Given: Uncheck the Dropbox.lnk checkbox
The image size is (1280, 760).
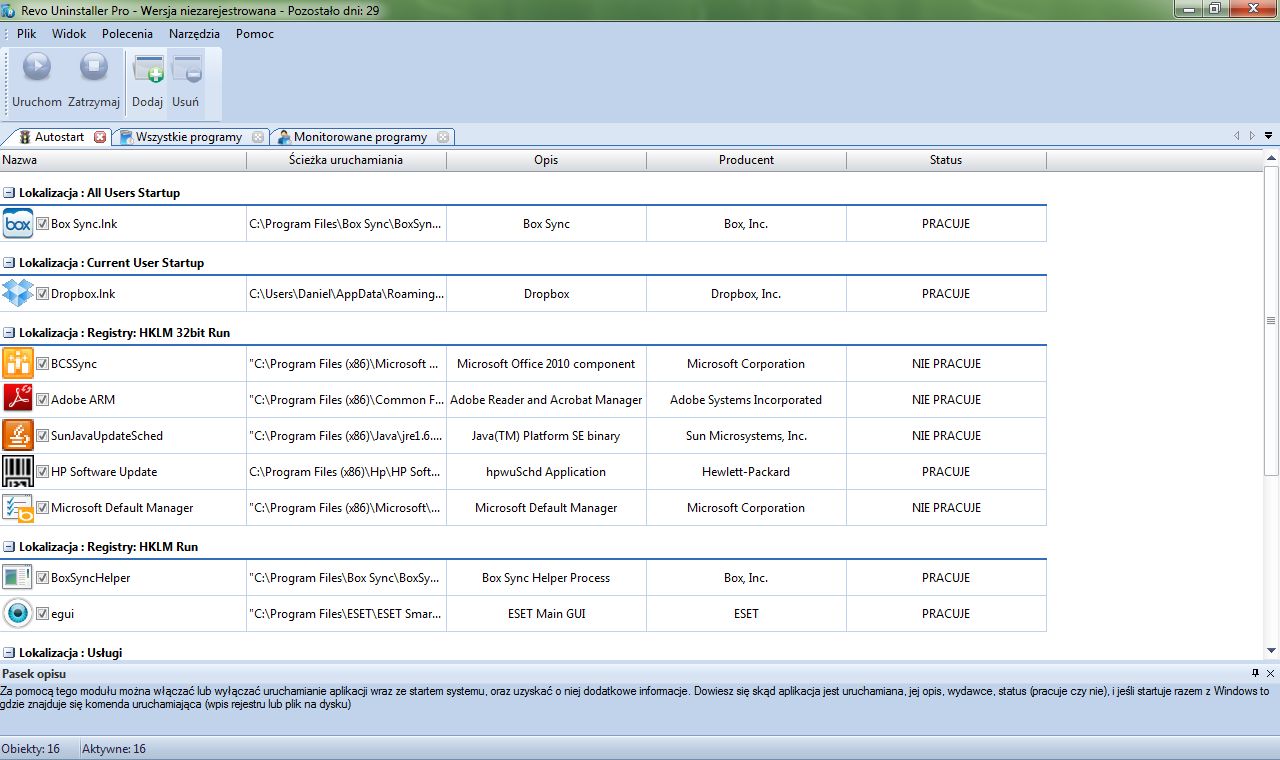Looking at the screenshot, I should (42, 294).
